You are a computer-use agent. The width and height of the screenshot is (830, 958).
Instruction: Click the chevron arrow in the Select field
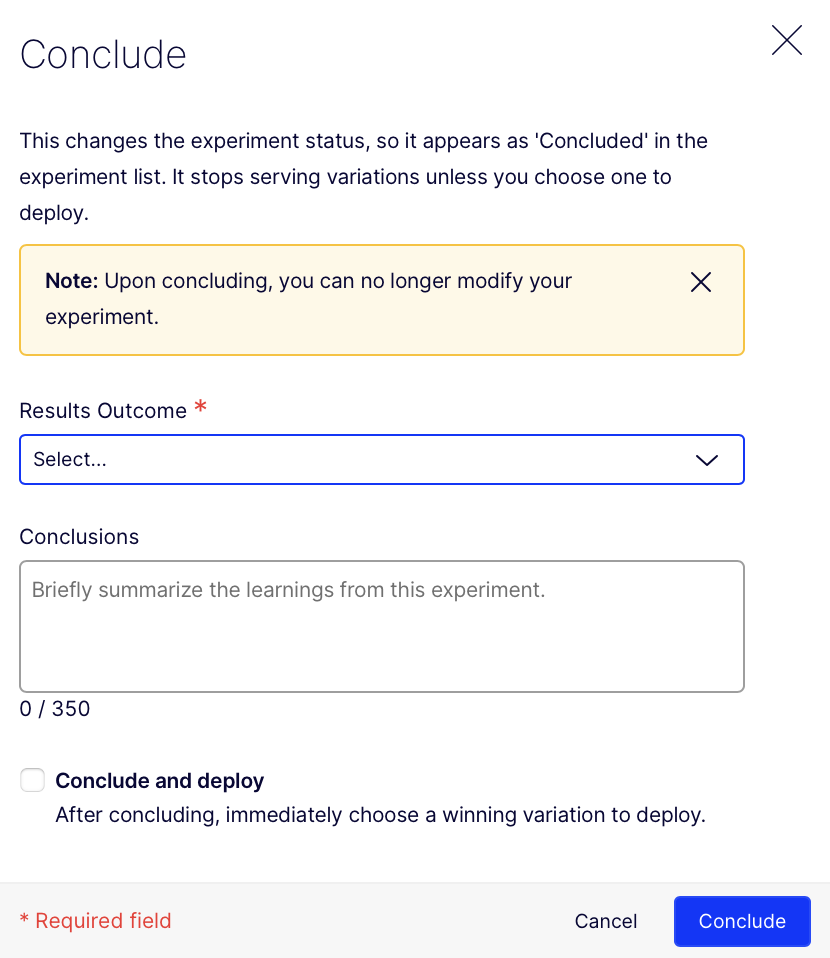706,460
